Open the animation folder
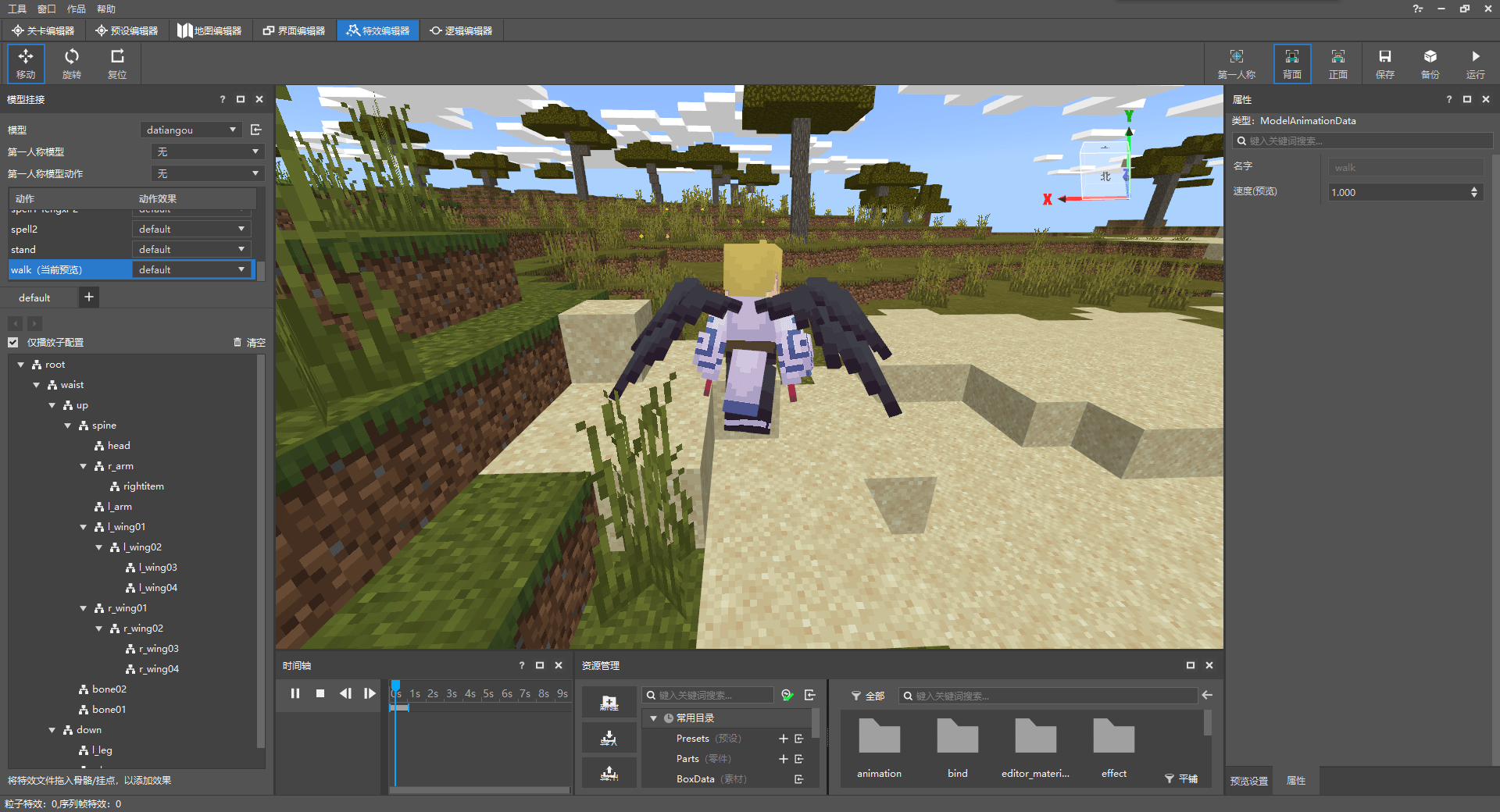Viewport: 1500px width, 812px height. click(879, 748)
